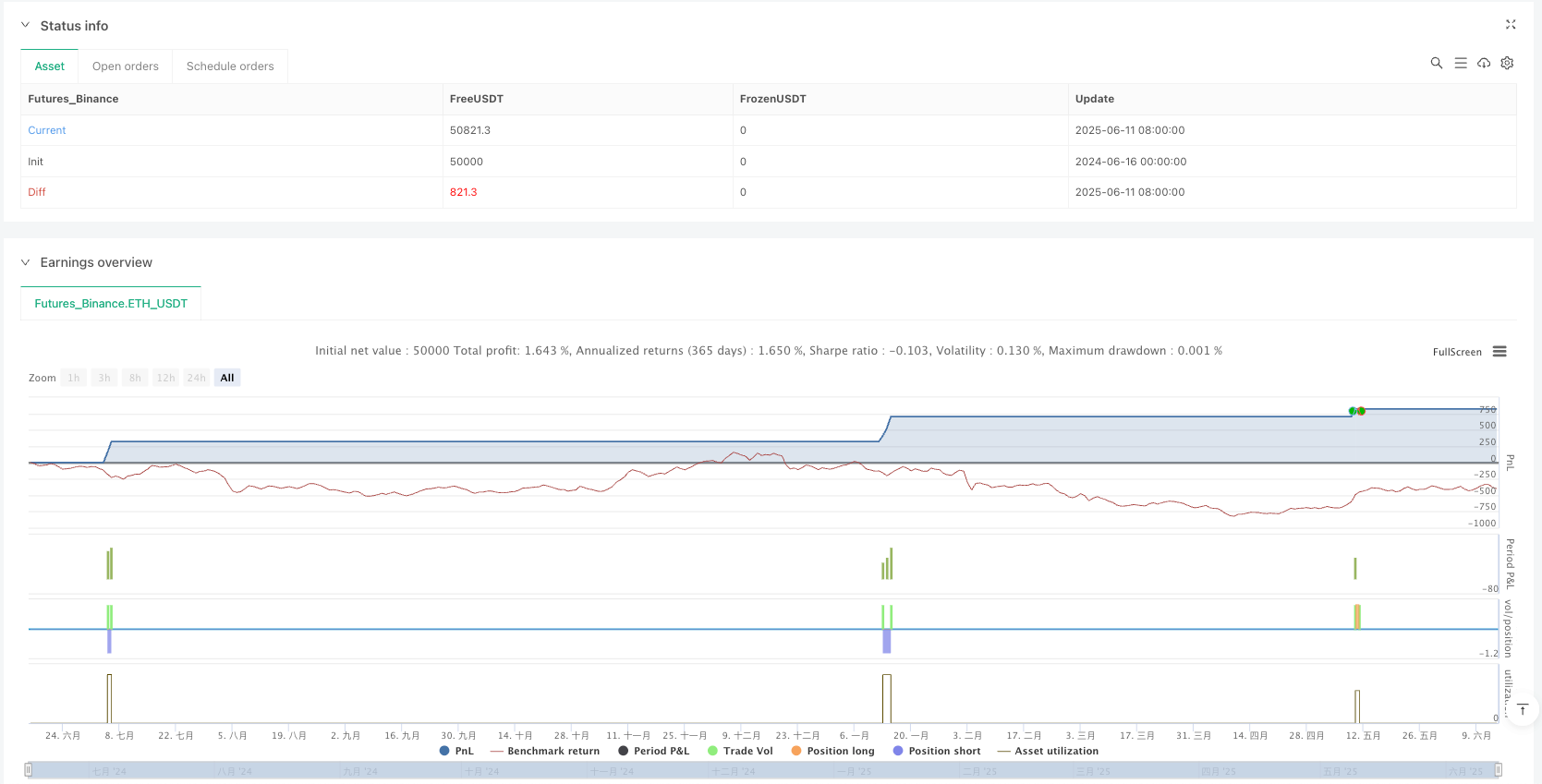Click the scroll-to-top arrow button
The width and height of the screenshot is (1542, 784).
tap(1523, 709)
